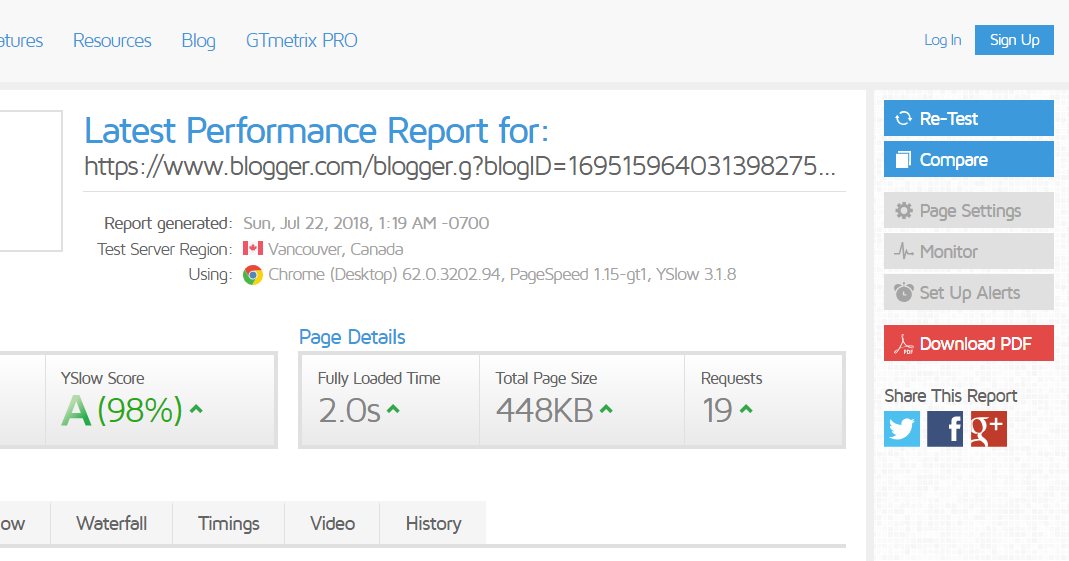Click the Chrome browser icon
Screen dimensions: 1069x561
252,275
